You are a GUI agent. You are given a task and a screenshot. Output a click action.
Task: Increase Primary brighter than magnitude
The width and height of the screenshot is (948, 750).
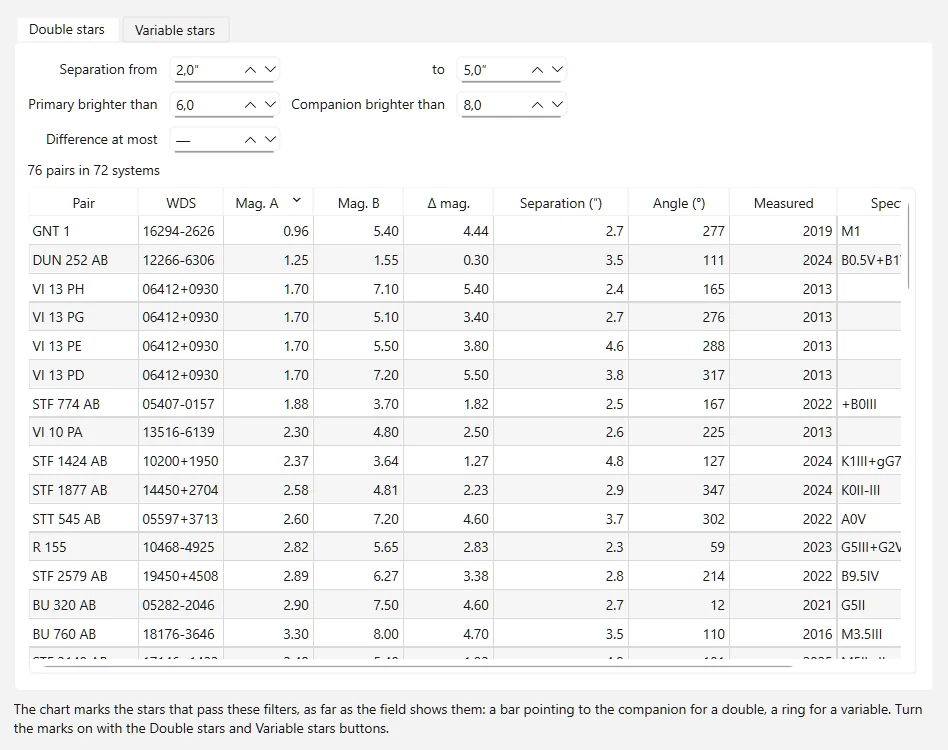pos(250,105)
